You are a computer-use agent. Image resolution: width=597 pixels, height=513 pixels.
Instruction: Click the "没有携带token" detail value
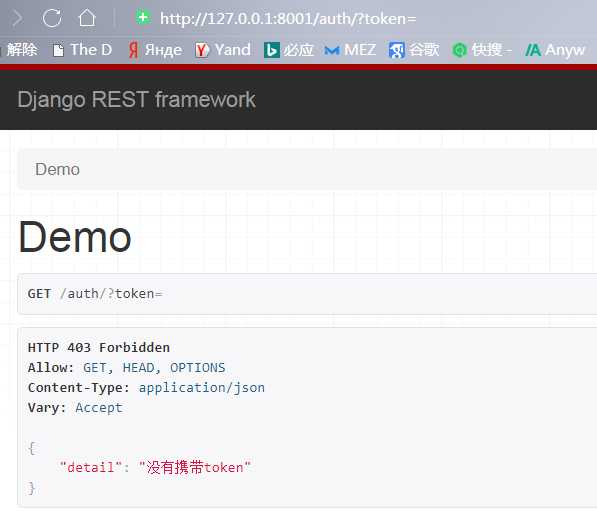(195, 467)
